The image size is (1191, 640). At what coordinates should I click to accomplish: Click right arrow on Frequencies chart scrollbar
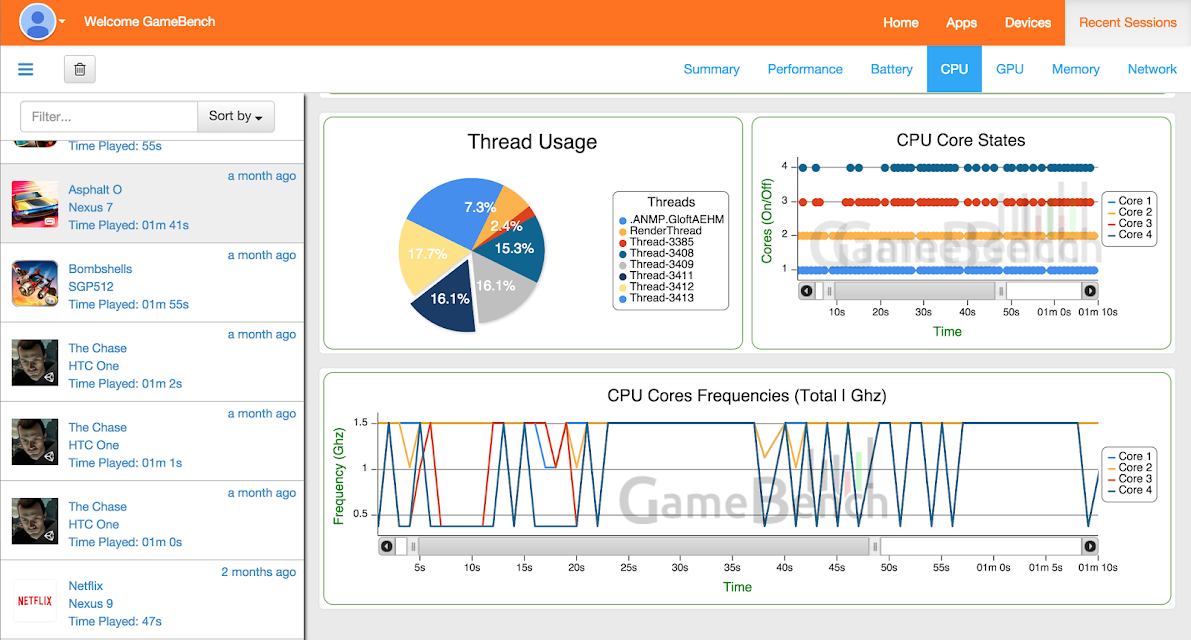click(x=1090, y=546)
